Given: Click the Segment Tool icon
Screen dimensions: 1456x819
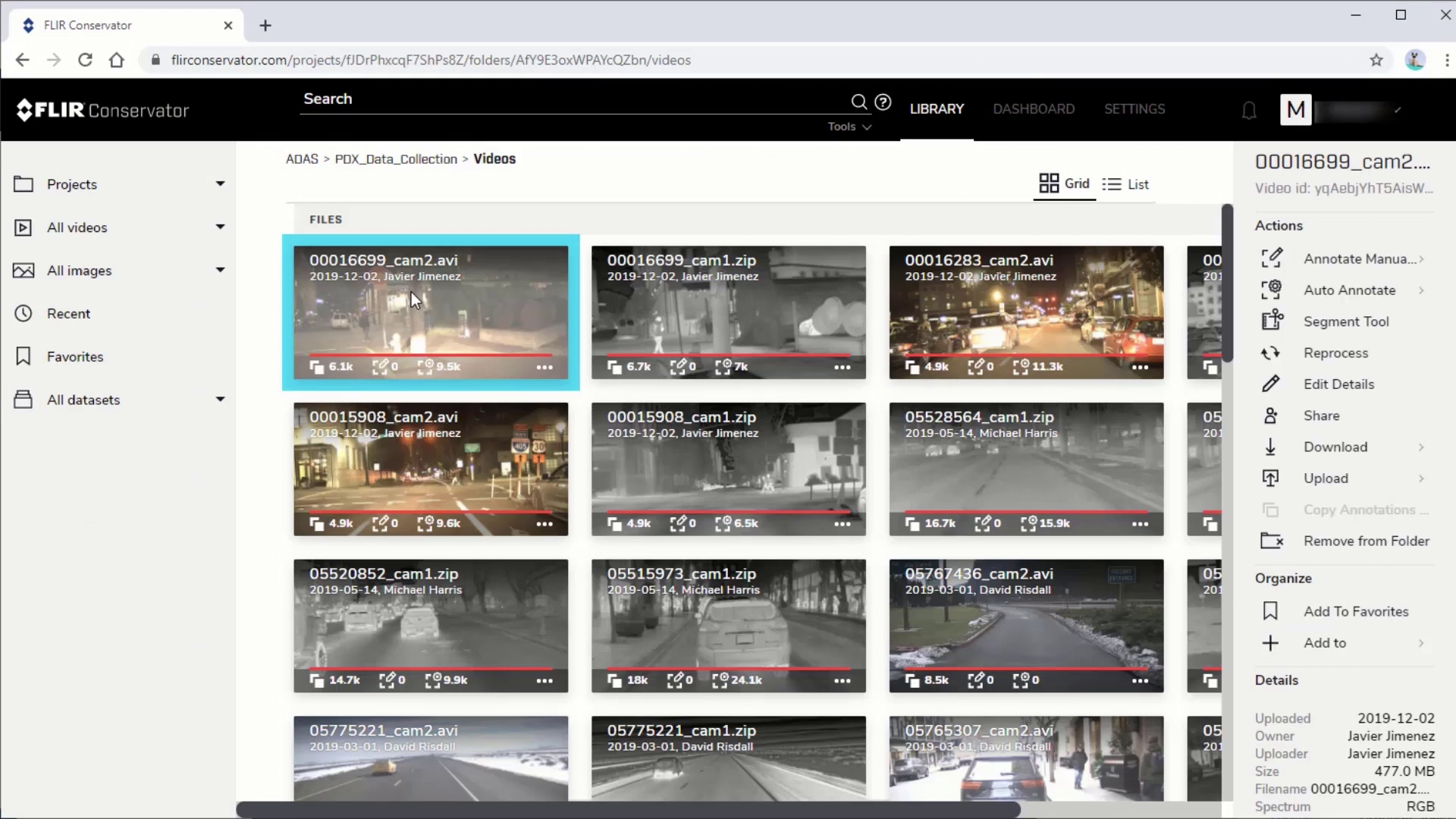Looking at the screenshot, I should pyautogui.click(x=1272, y=321).
